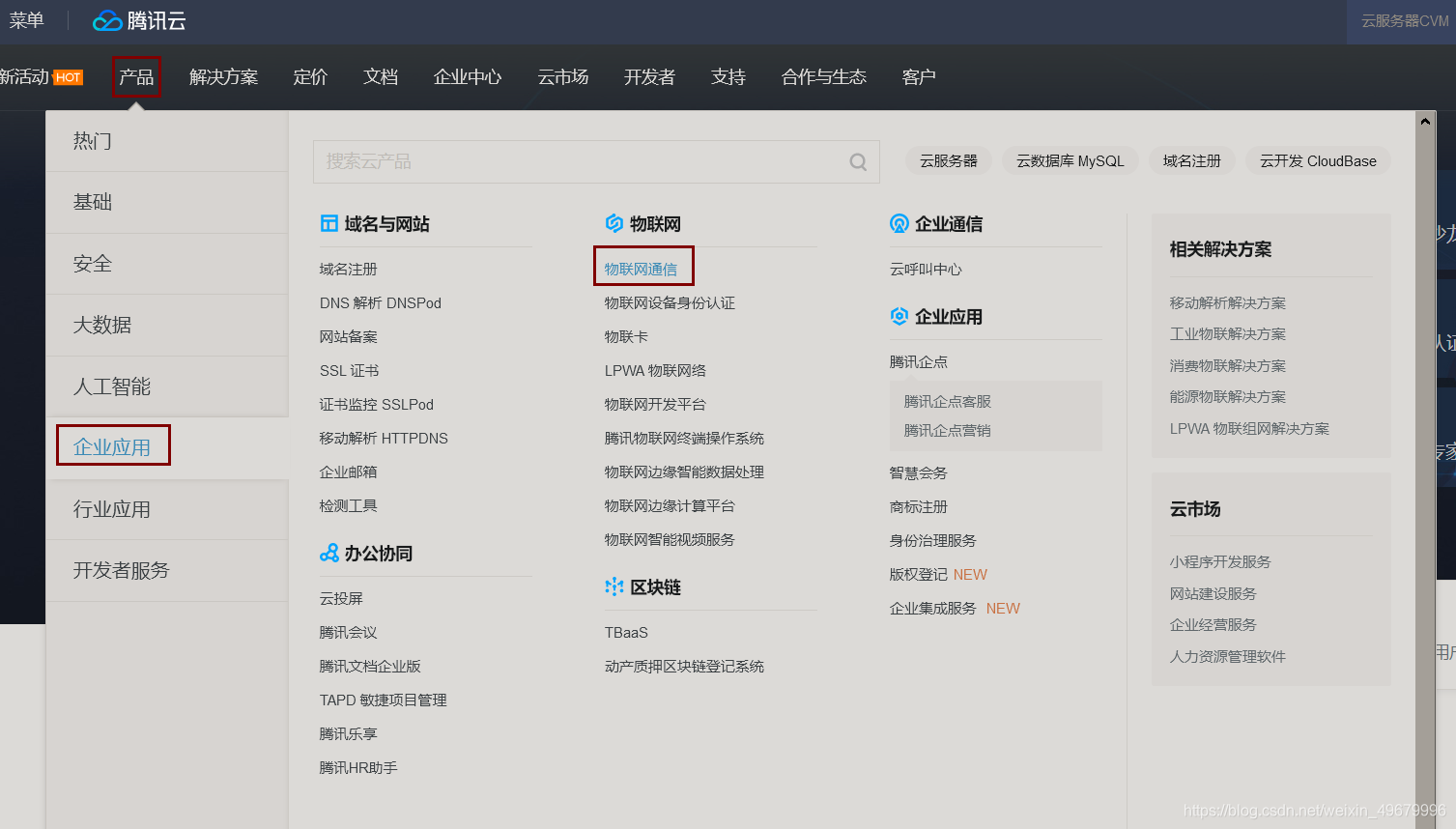The image size is (1456, 829).
Task: Open 最新活动 HOT navigation item
Action: click(x=42, y=76)
